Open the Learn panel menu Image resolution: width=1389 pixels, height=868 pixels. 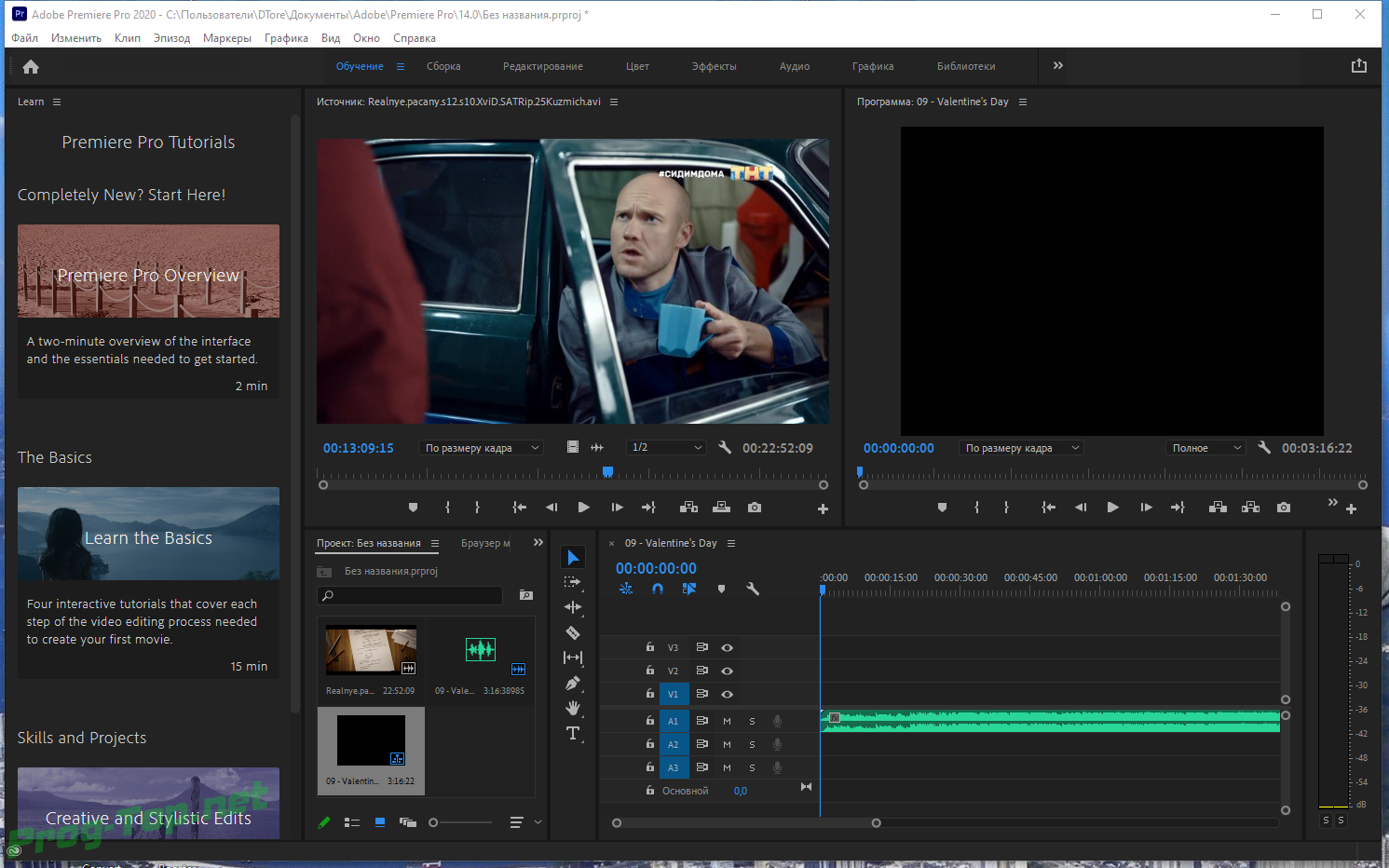point(56,102)
